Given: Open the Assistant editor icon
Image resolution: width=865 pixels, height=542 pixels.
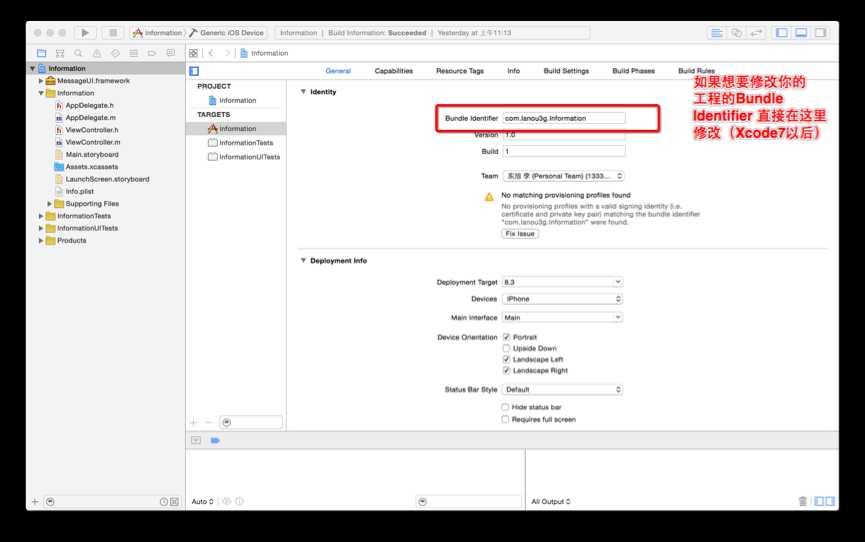Looking at the screenshot, I should click(736, 33).
